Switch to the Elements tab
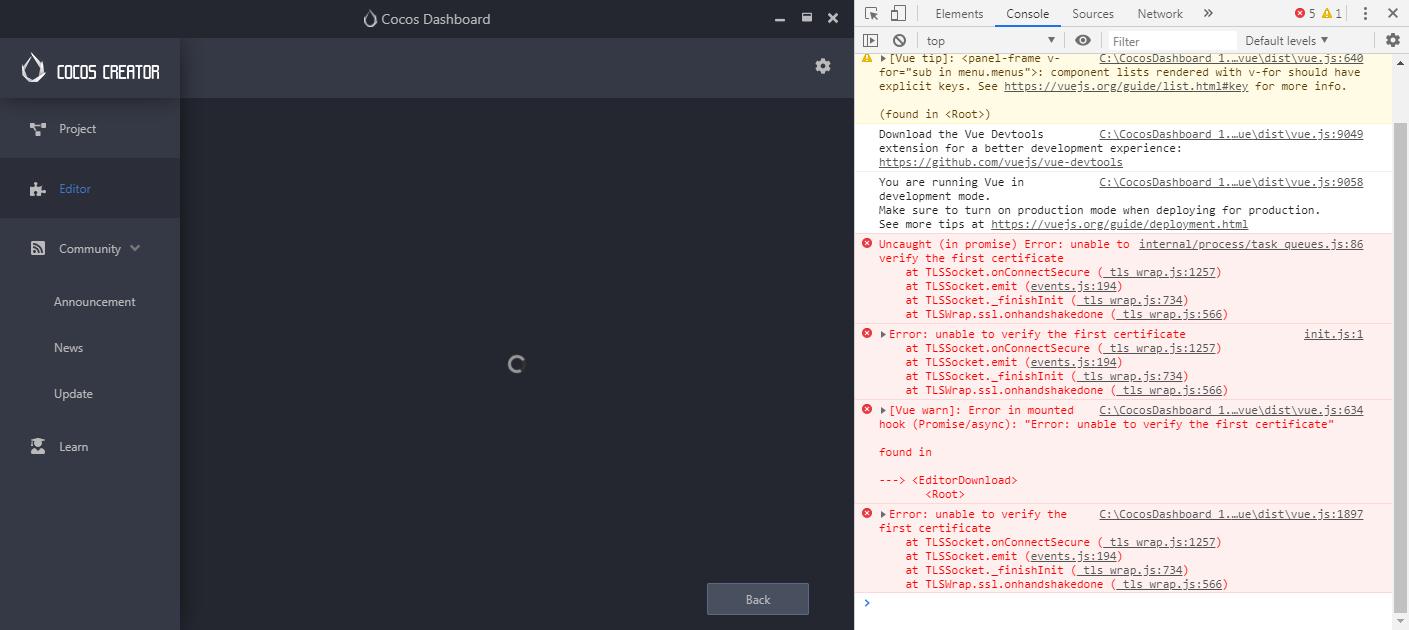Screen dimensions: 1409x630 click(x=959, y=14)
